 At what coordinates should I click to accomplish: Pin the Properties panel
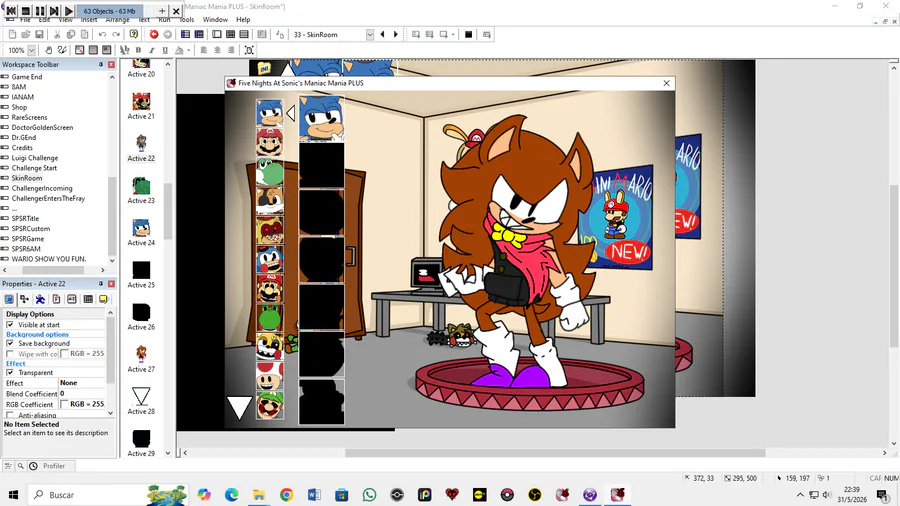tap(101, 283)
